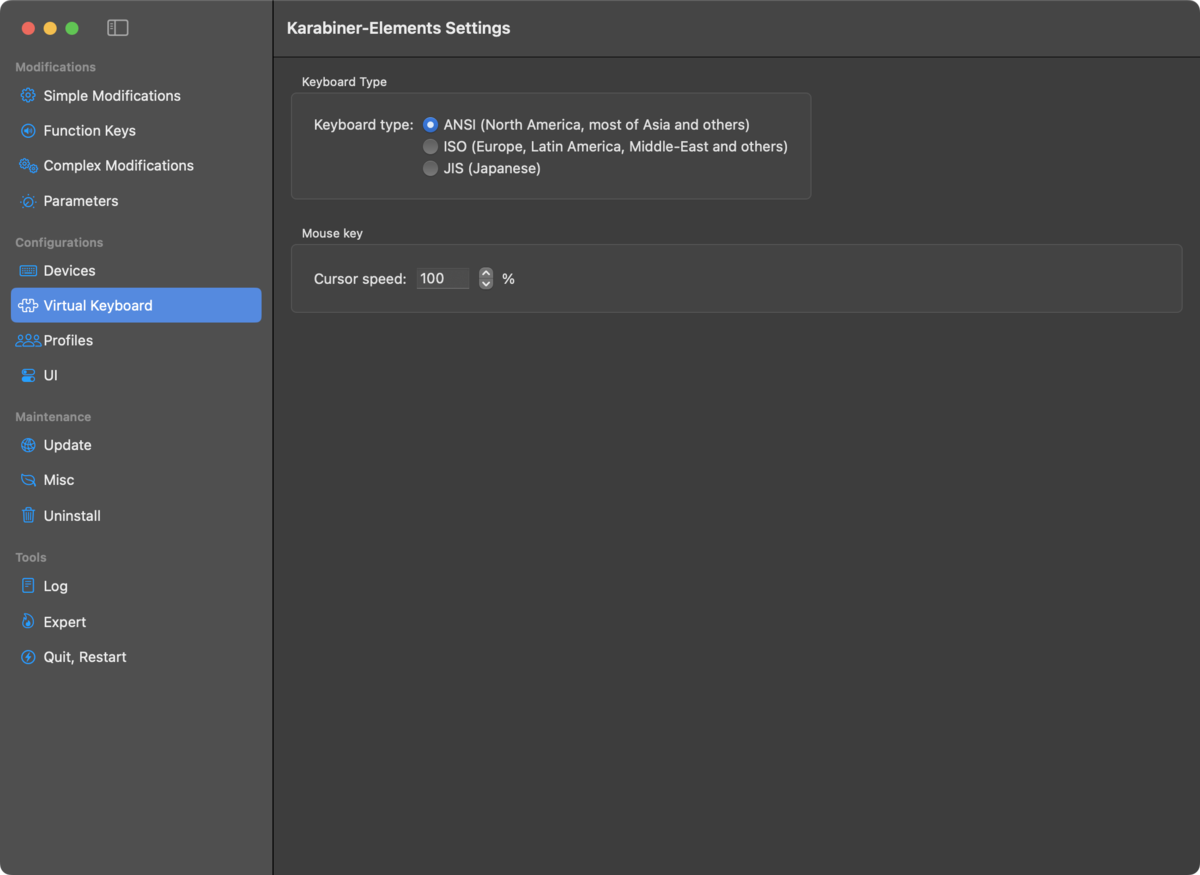Switch to Devices configuration
Viewport: 1200px width, 875px height.
click(70, 271)
